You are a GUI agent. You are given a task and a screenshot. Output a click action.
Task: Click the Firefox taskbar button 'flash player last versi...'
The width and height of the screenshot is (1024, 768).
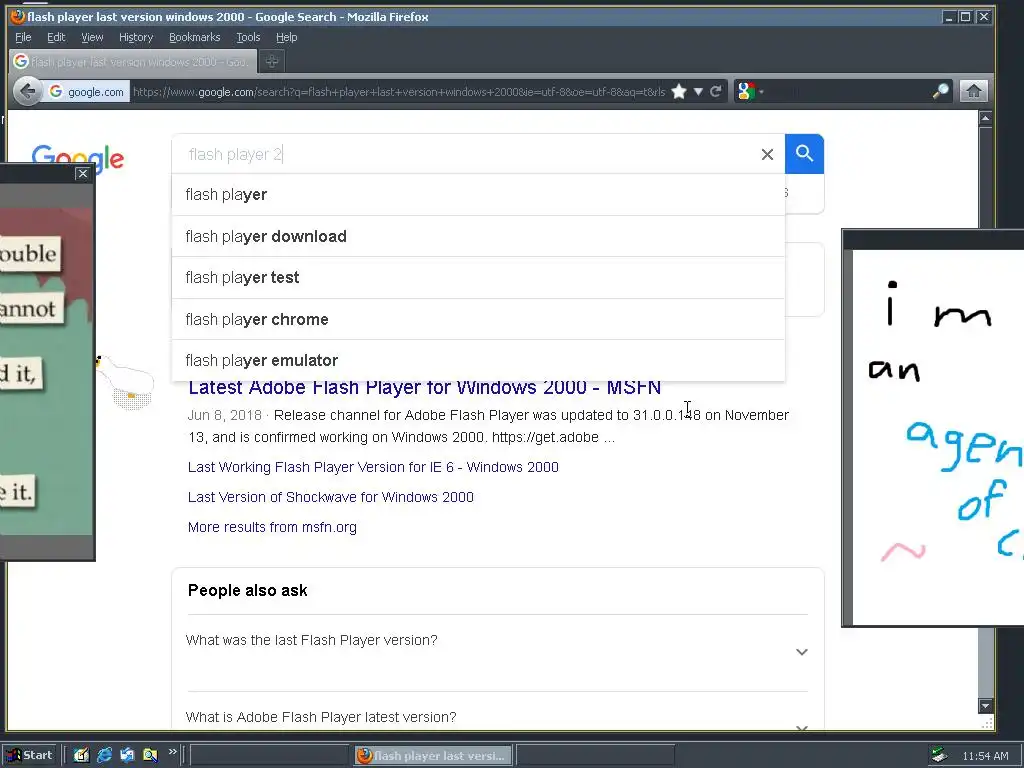pyautogui.click(x=433, y=756)
